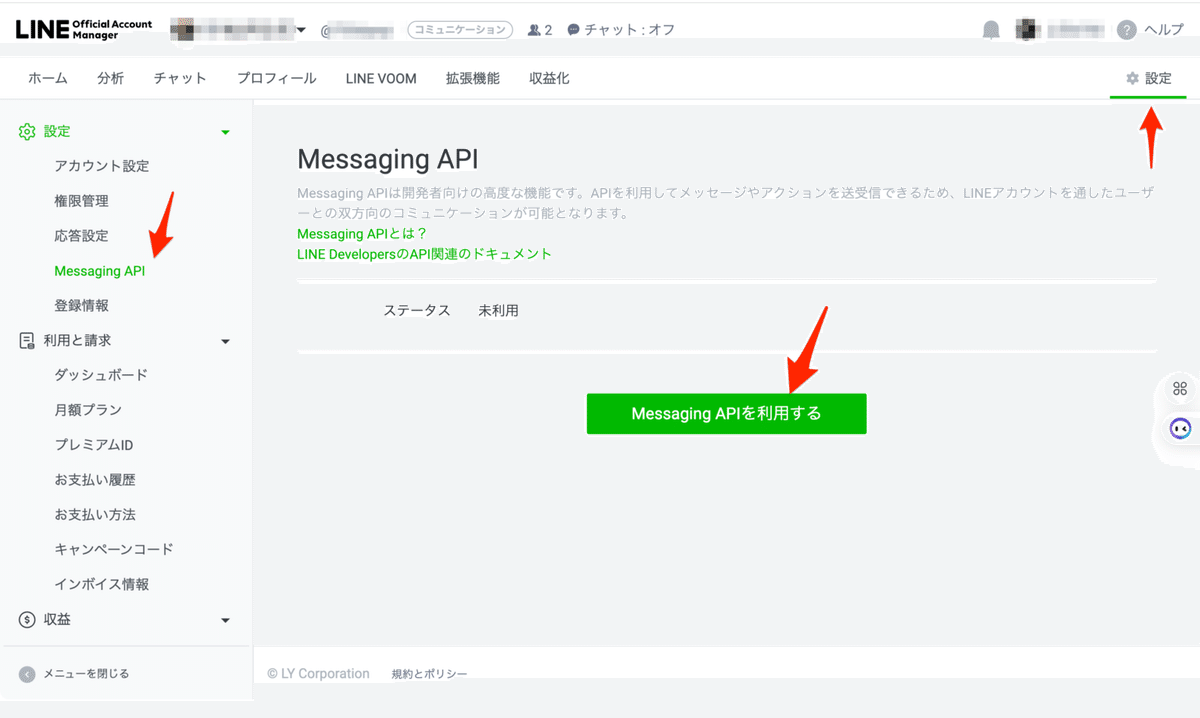Open 登録情報 in the sidebar

[81, 306]
